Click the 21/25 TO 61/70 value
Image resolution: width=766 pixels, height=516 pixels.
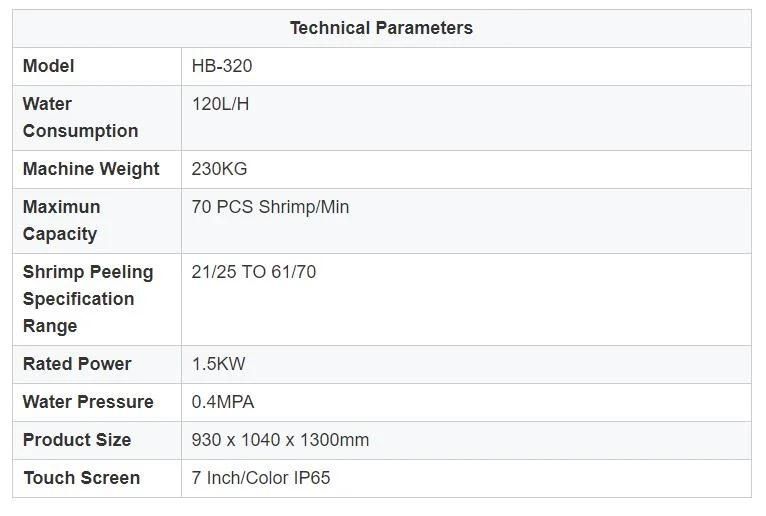pyautogui.click(x=254, y=272)
